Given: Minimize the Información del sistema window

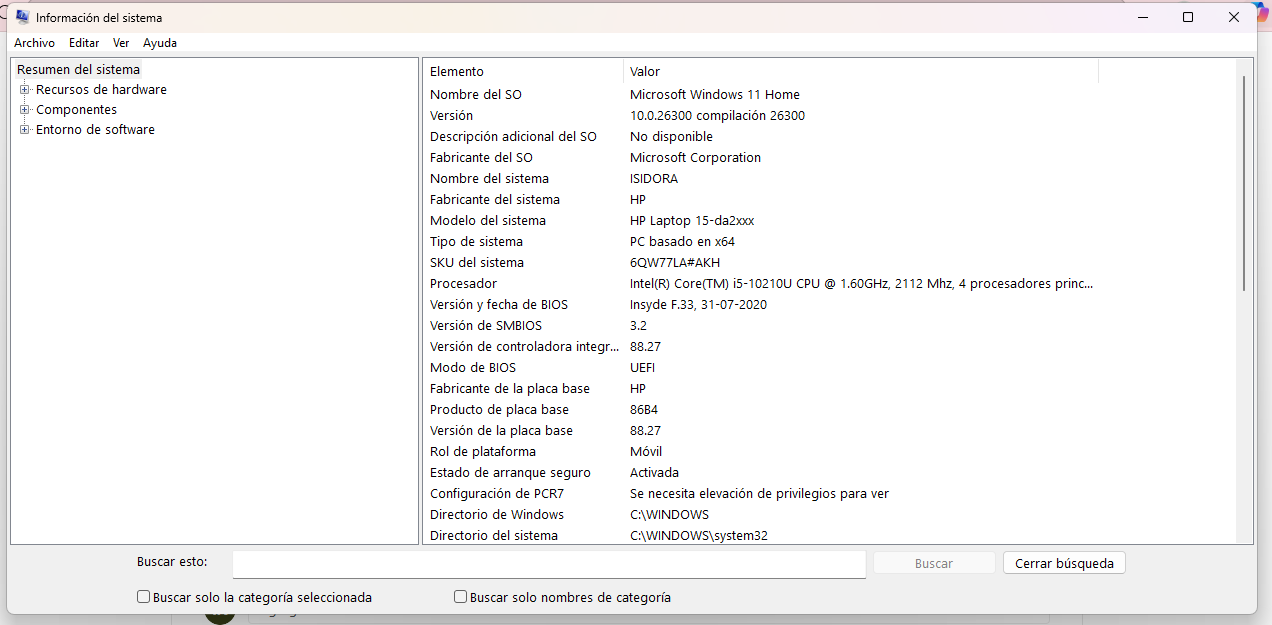Looking at the screenshot, I should 1142,17.
